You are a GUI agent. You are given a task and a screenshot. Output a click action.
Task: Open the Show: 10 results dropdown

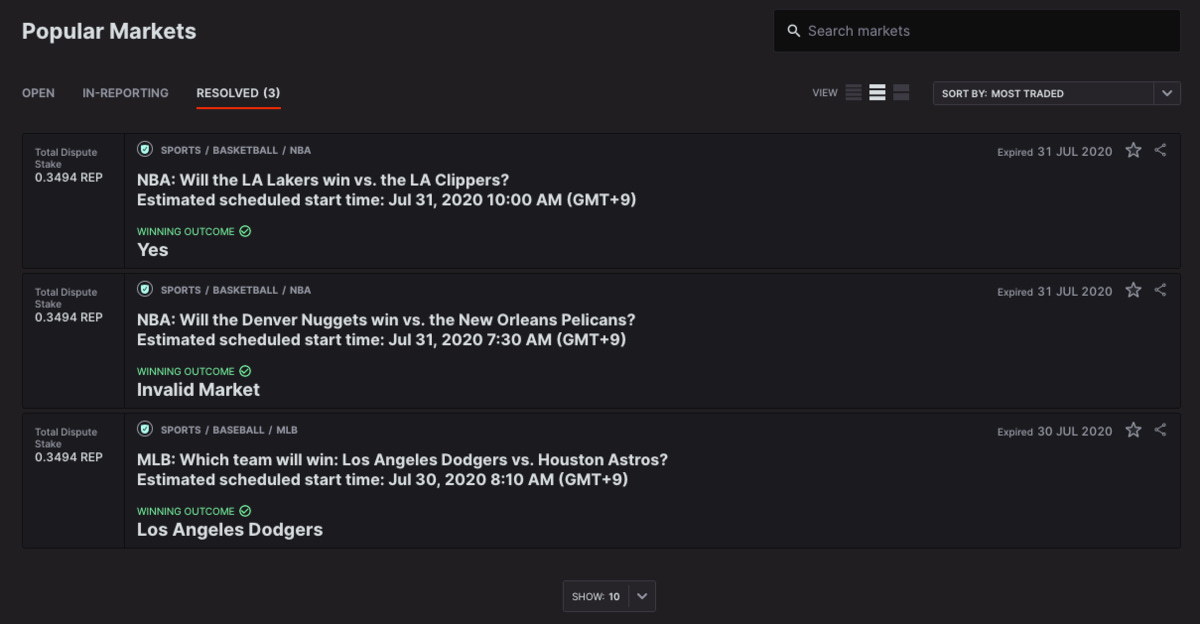pos(609,596)
